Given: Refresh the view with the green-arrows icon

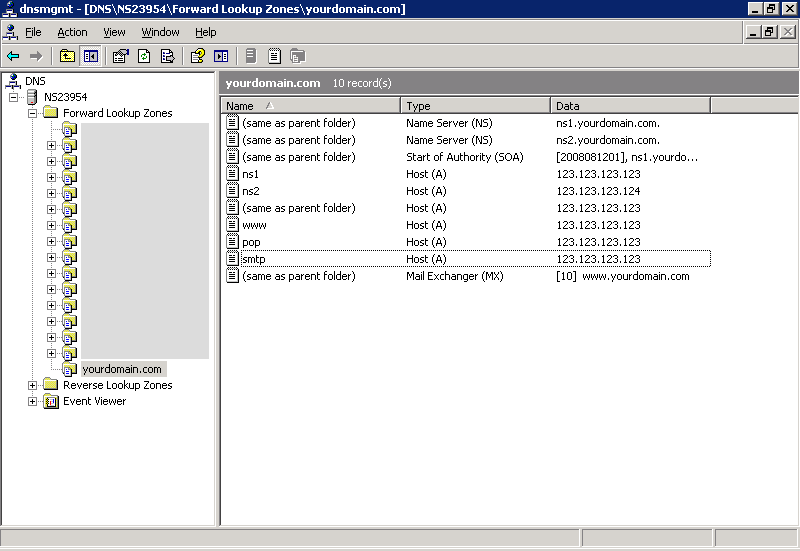Looking at the screenshot, I should point(144,56).
